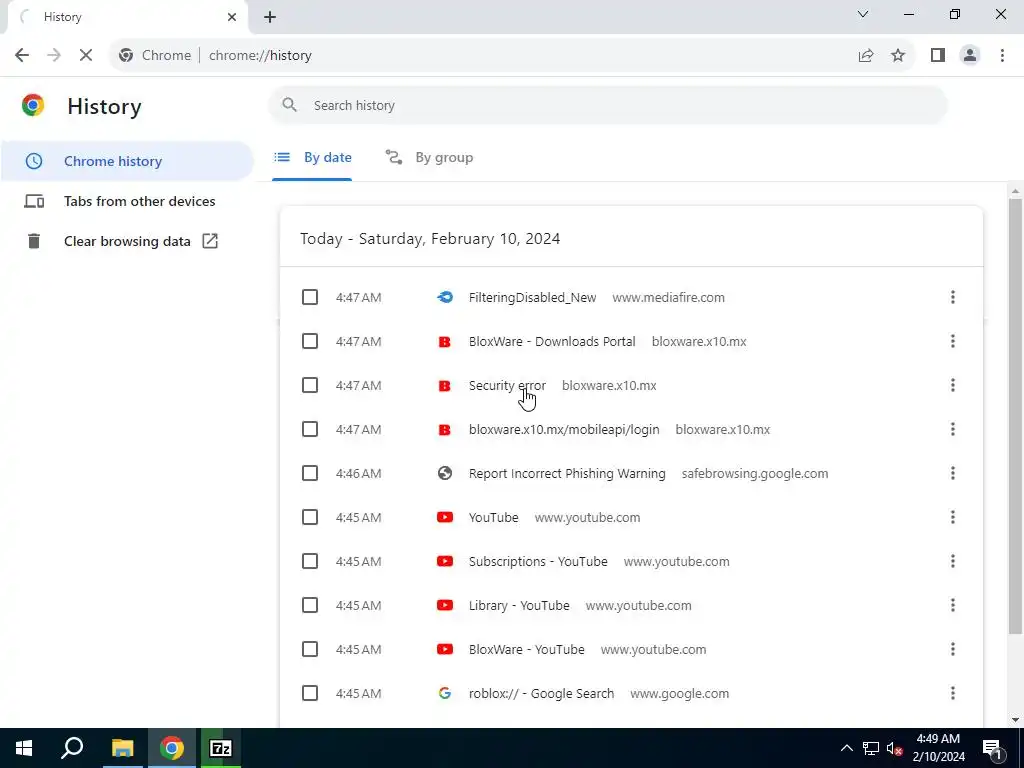
Task: Stop loading the page with the X button
Action: click(86, 56)
